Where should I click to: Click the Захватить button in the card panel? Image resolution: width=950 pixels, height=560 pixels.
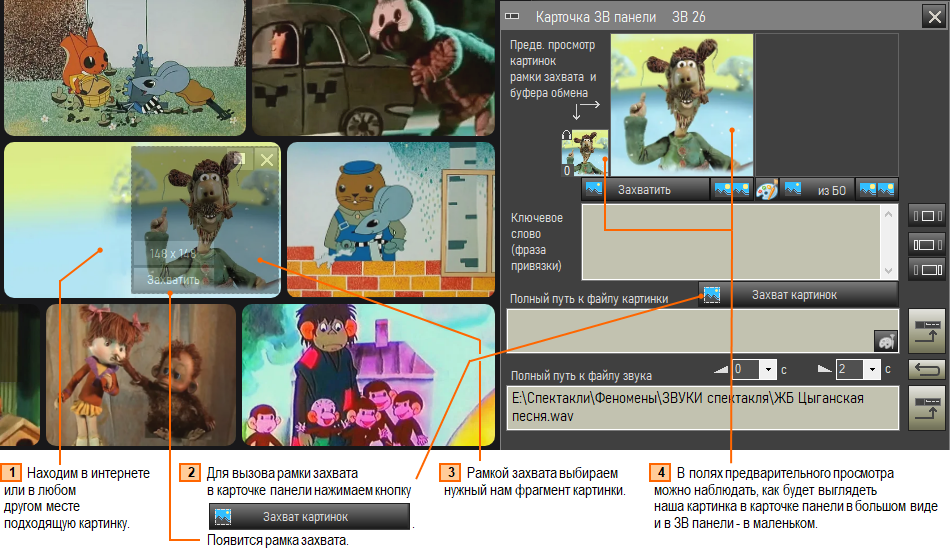point(645,190)
